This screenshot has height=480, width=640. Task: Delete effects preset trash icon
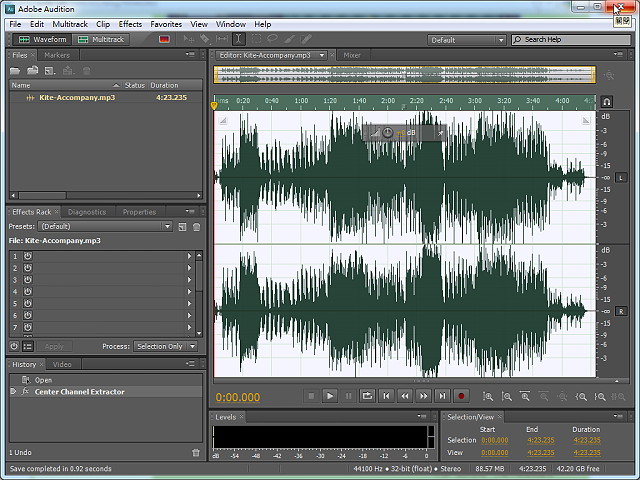(x=196, y=227)
